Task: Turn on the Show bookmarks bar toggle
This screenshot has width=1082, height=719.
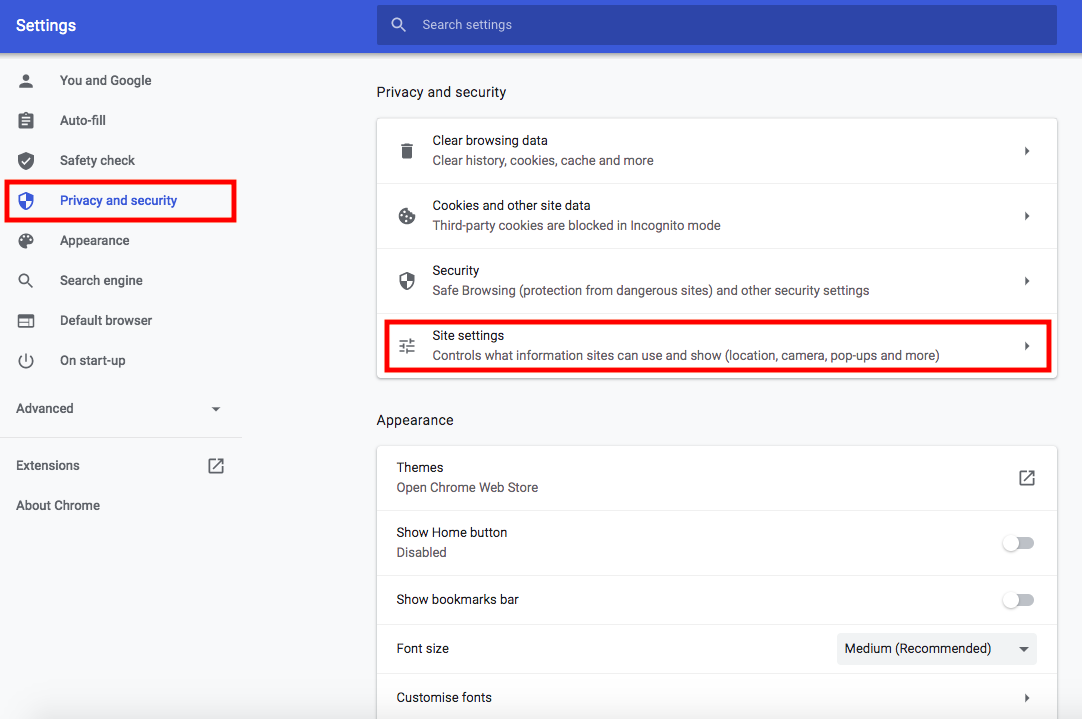Action: click(x=1019, y=600)
